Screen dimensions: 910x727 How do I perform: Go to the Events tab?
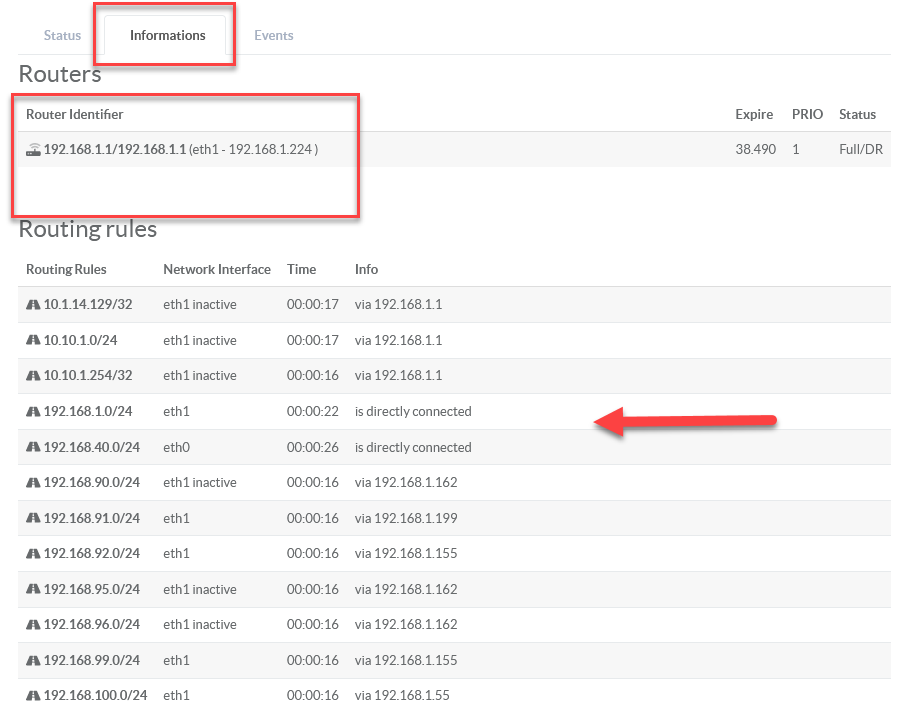pyautogui.click(x=273, y=35)
